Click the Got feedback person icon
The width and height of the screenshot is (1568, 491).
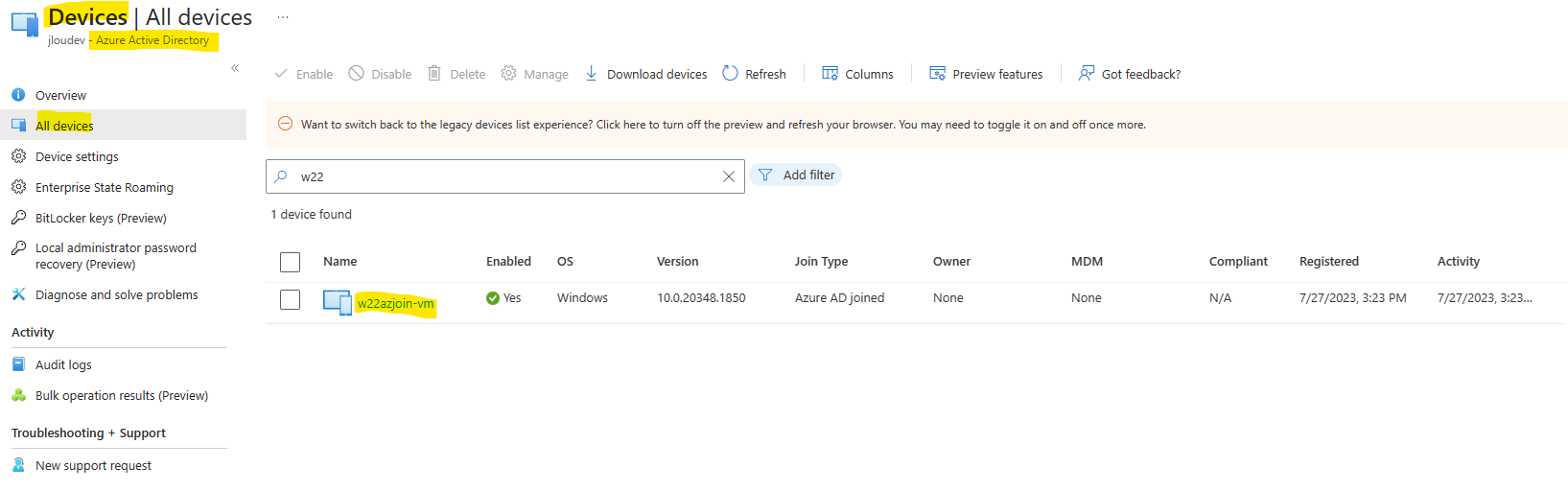point(1087,73)
